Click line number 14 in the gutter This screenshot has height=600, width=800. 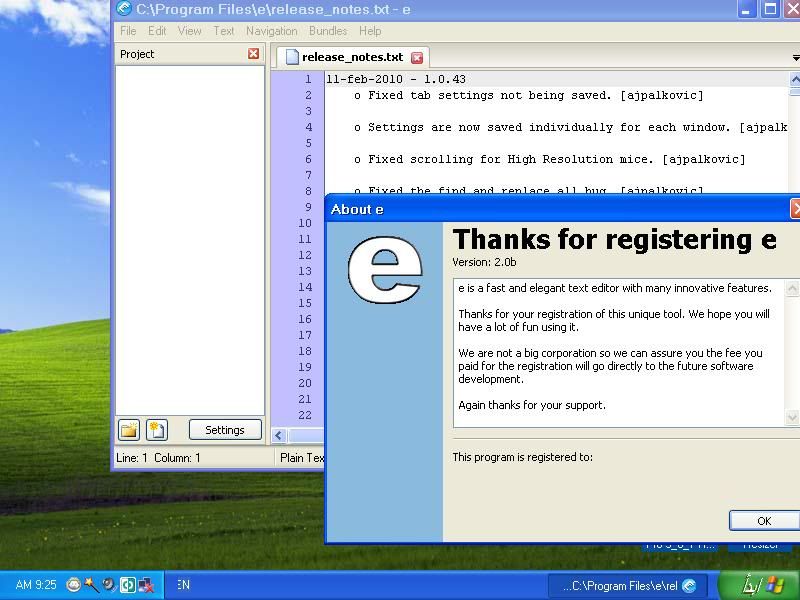coord(305,287)
